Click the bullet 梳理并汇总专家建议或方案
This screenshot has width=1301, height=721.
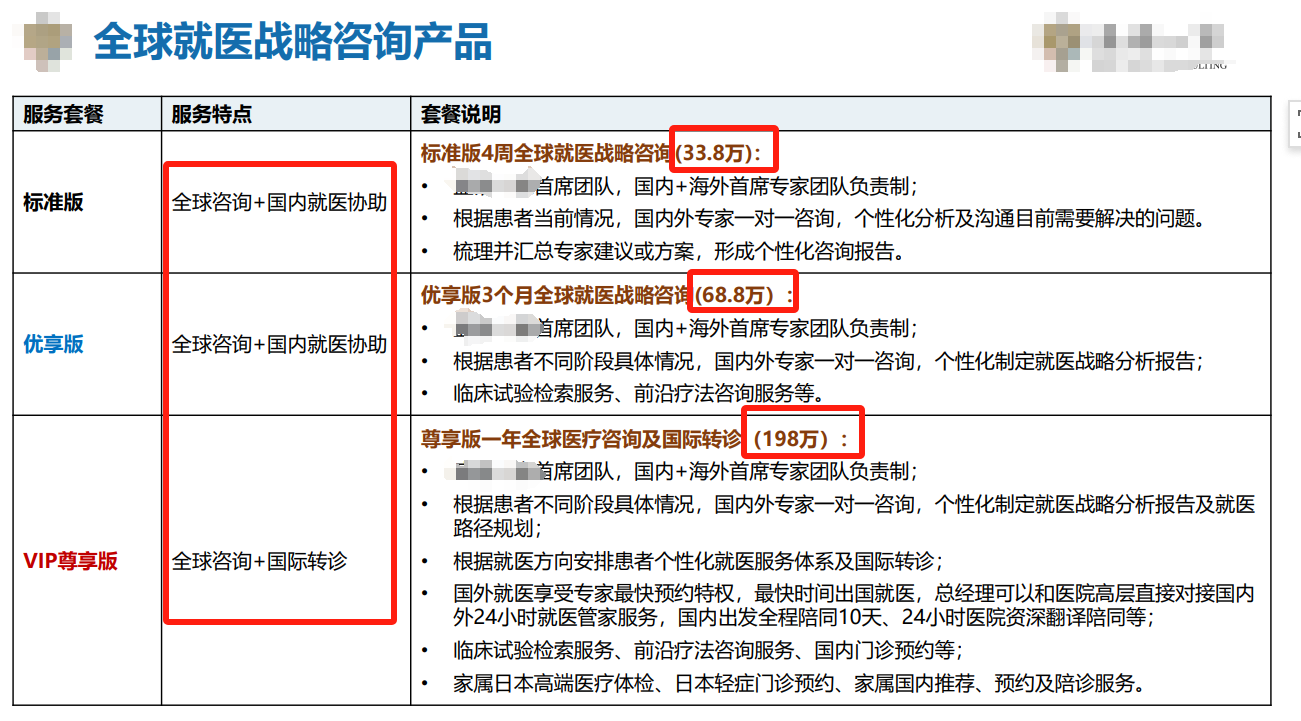click(x=678, y=252)
